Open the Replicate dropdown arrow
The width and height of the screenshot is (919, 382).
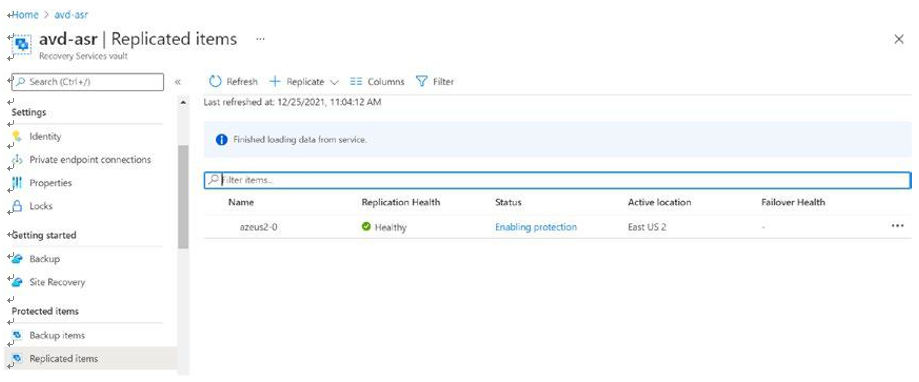[x=335, y=82]
